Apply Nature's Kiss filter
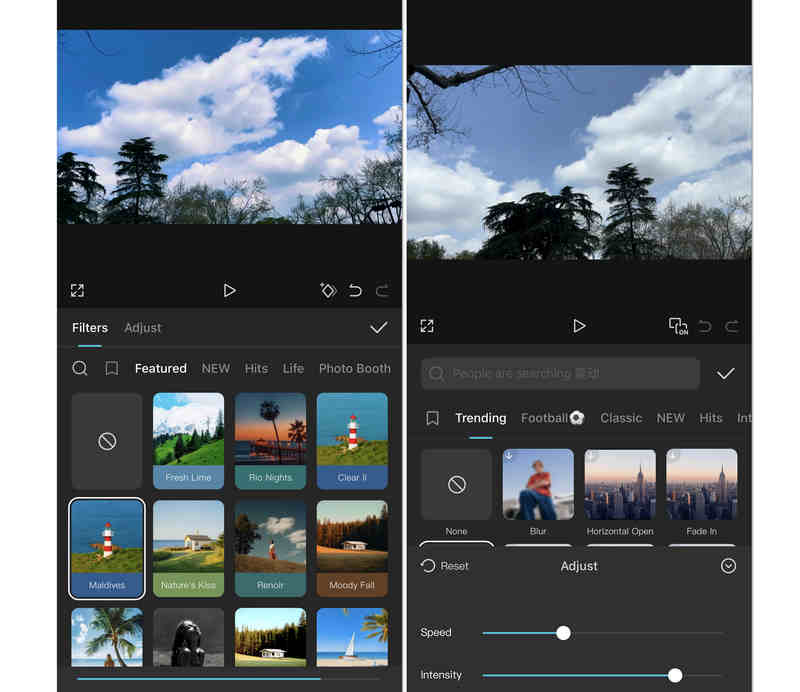The image size is (800, 692). [188, 549]
